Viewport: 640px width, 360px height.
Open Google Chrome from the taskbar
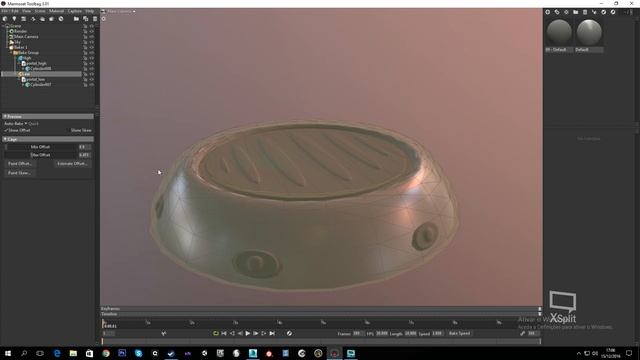(106, 353)
